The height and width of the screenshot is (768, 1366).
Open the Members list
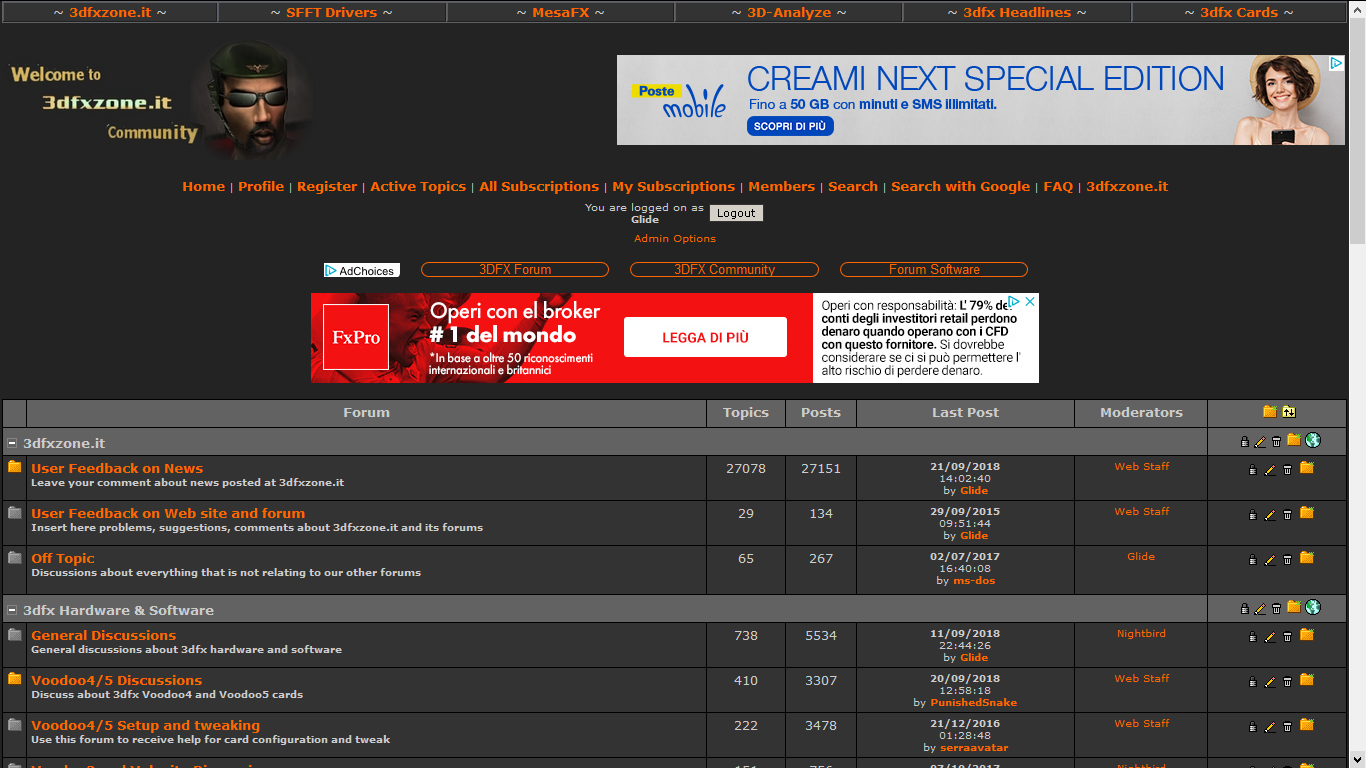tap(781, 186)
